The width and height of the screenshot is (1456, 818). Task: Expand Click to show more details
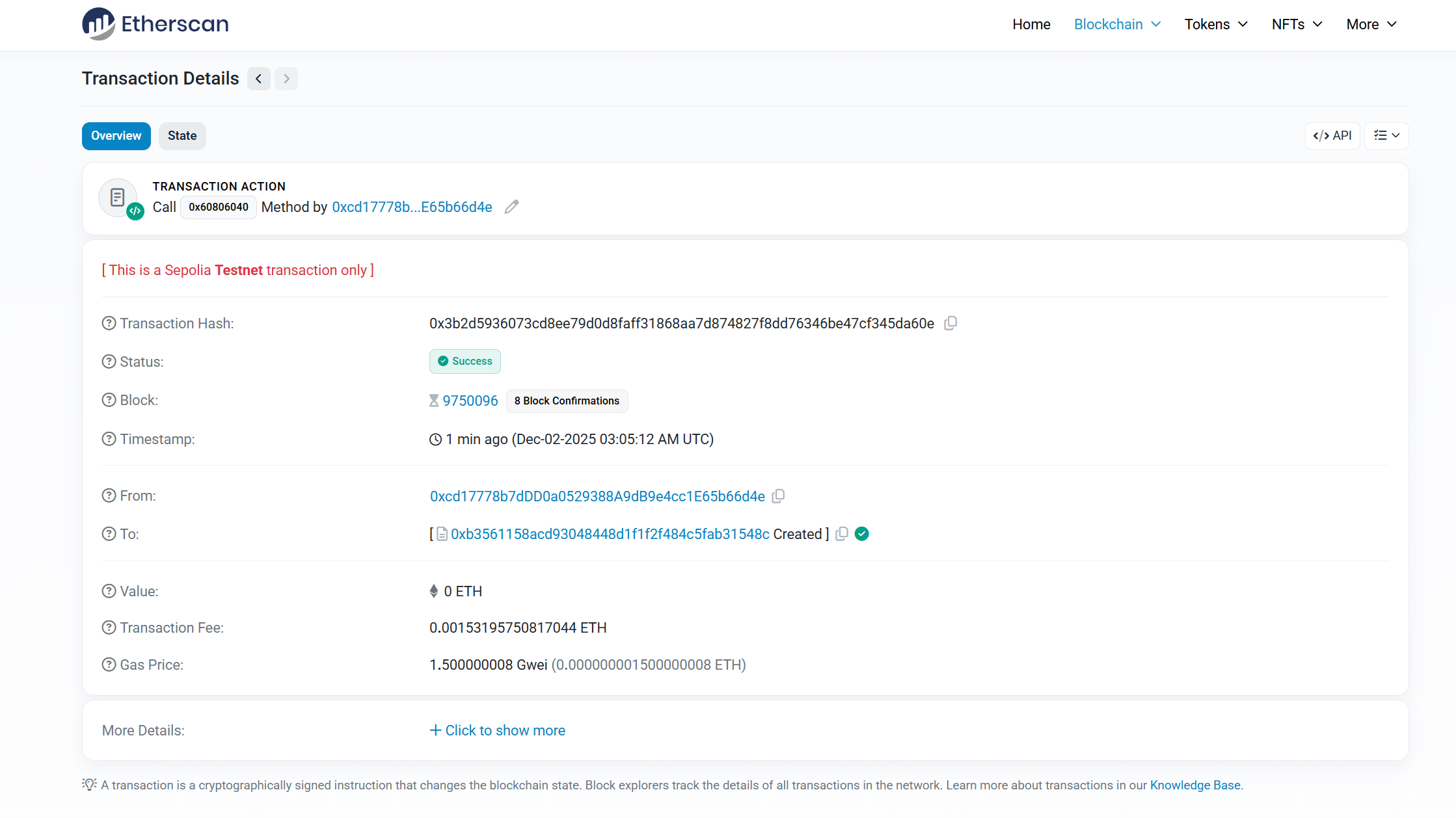click(x=498, y=730)
